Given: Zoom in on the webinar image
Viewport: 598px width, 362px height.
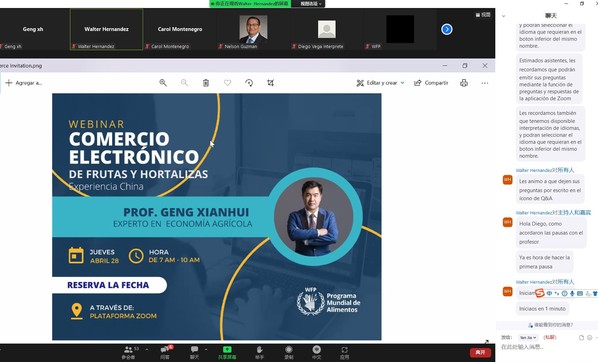Looking at the screenshot, I should point(163,83).
